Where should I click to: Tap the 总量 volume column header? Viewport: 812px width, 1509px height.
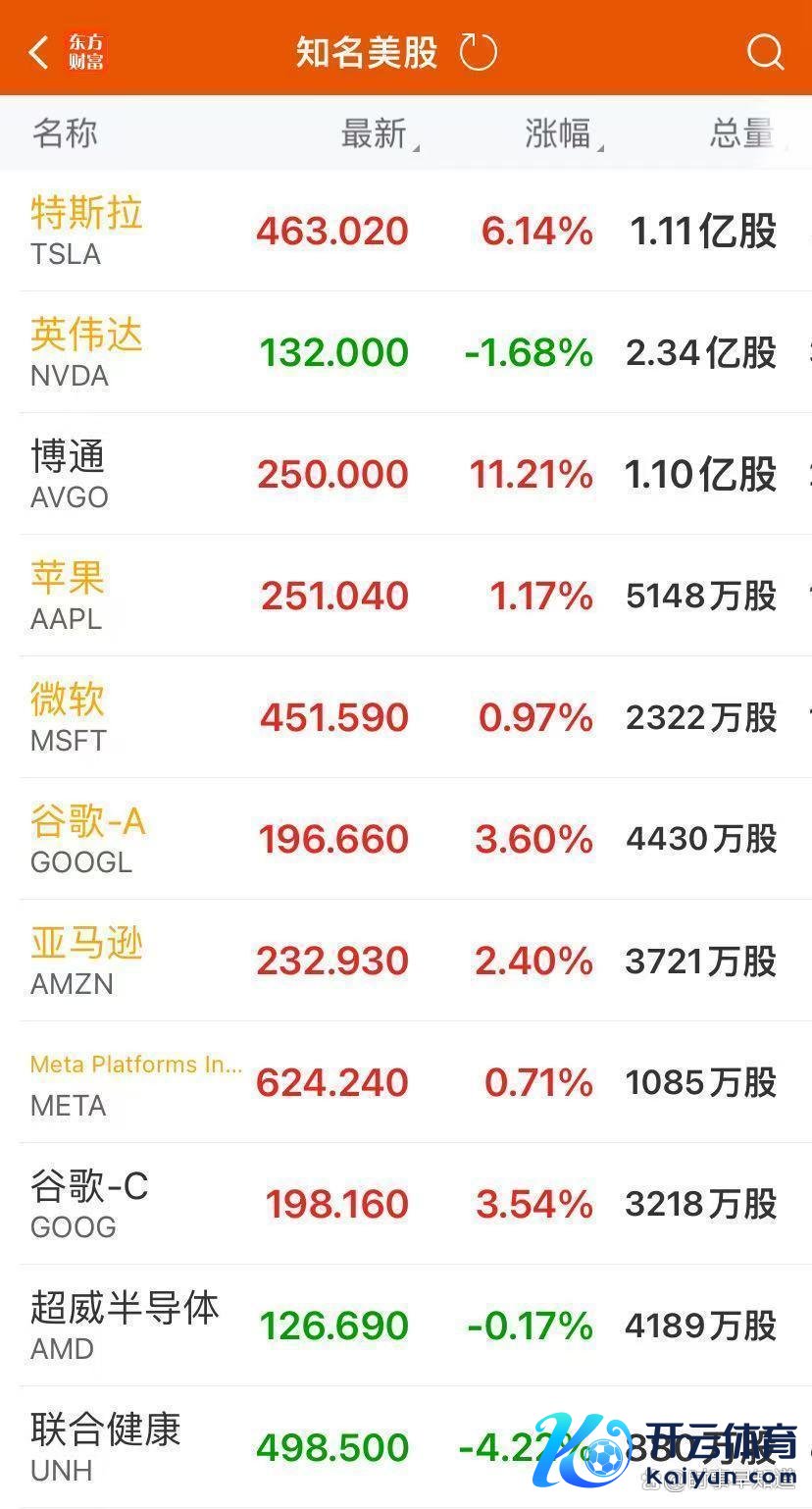741,134
